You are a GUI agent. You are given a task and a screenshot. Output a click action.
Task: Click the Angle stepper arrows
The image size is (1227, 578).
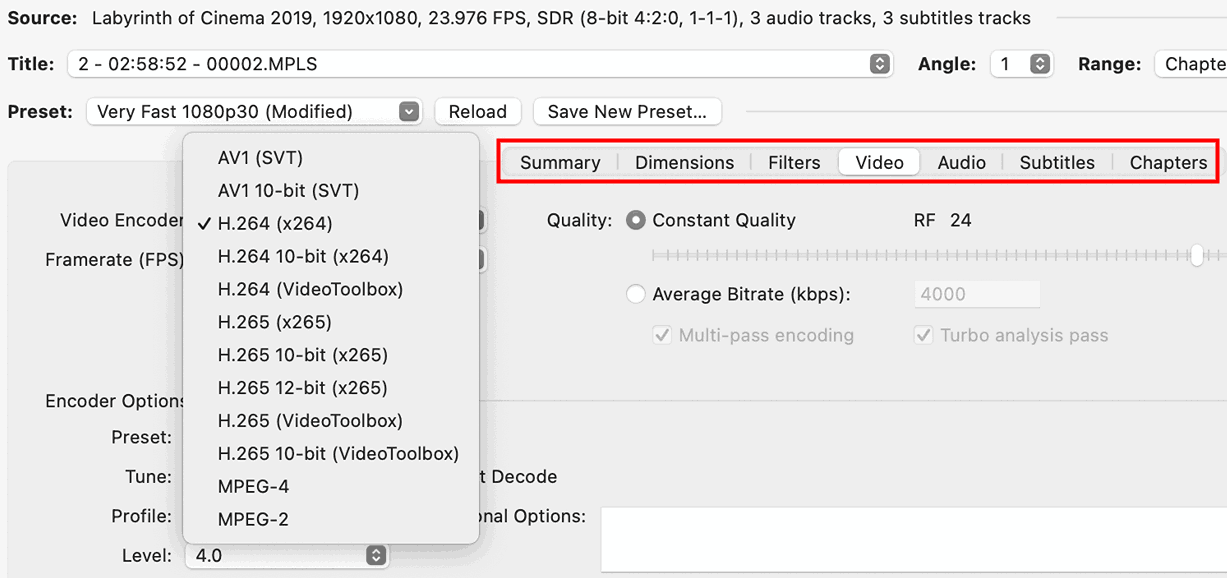tap(1040, 64)
